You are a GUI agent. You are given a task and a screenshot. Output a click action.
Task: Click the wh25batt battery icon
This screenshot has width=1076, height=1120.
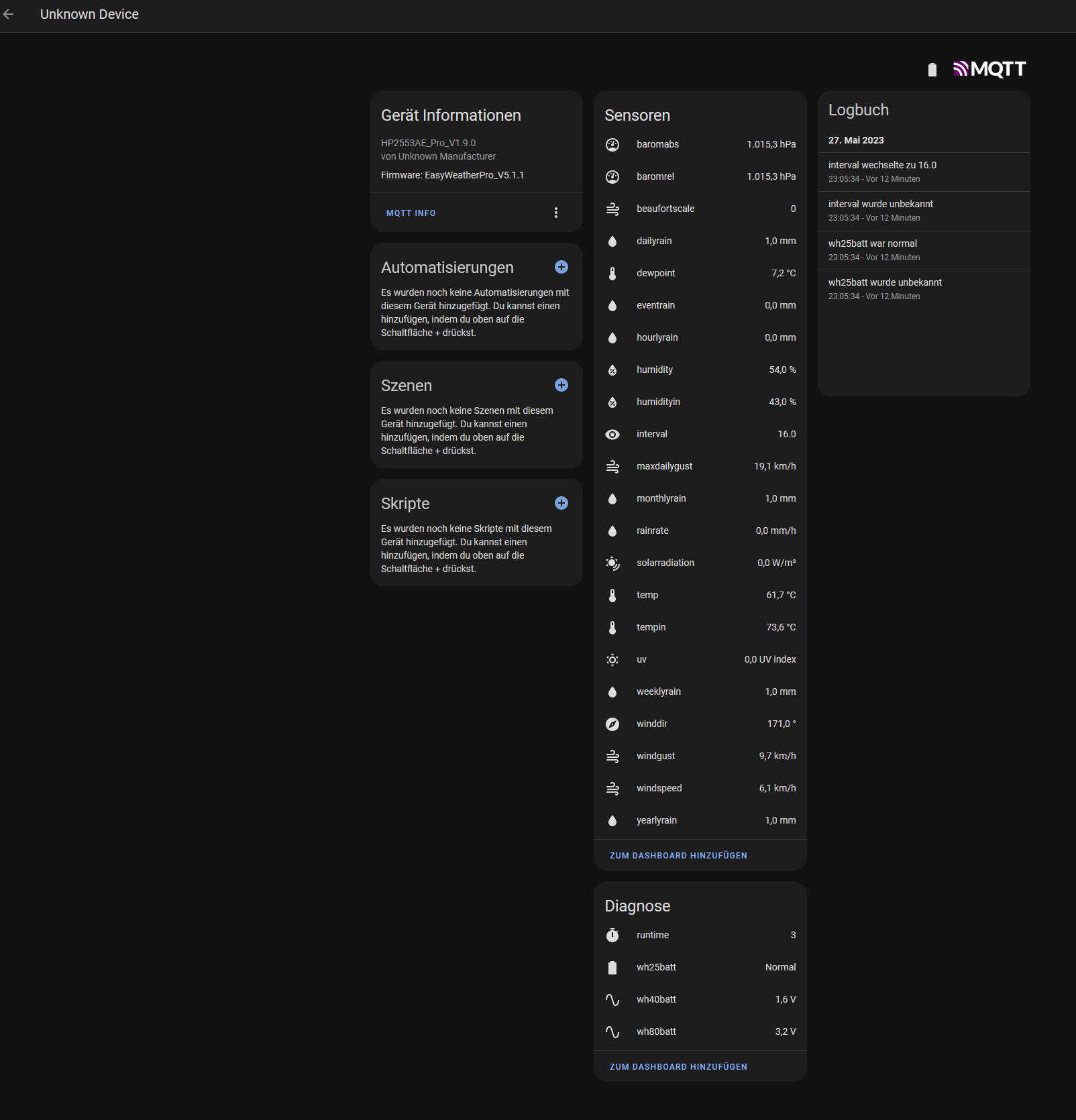(x=612, y=967)
